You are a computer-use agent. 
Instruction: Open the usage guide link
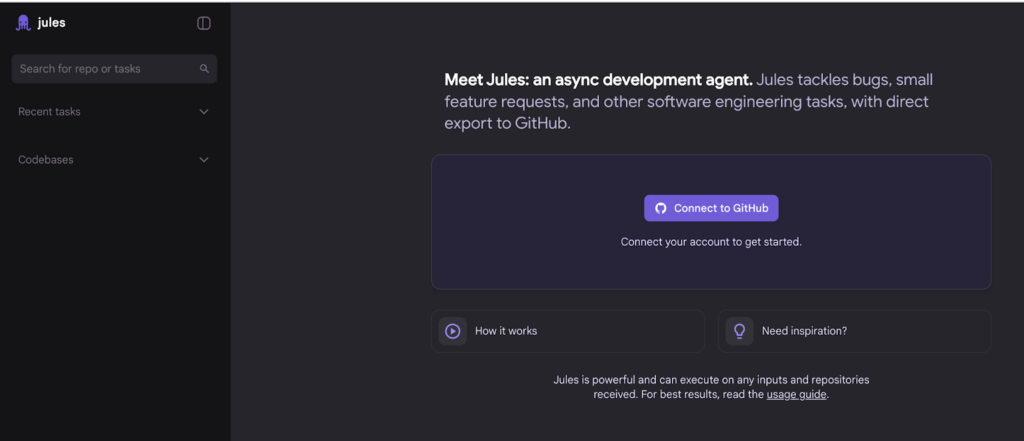(x=797, y=395)
